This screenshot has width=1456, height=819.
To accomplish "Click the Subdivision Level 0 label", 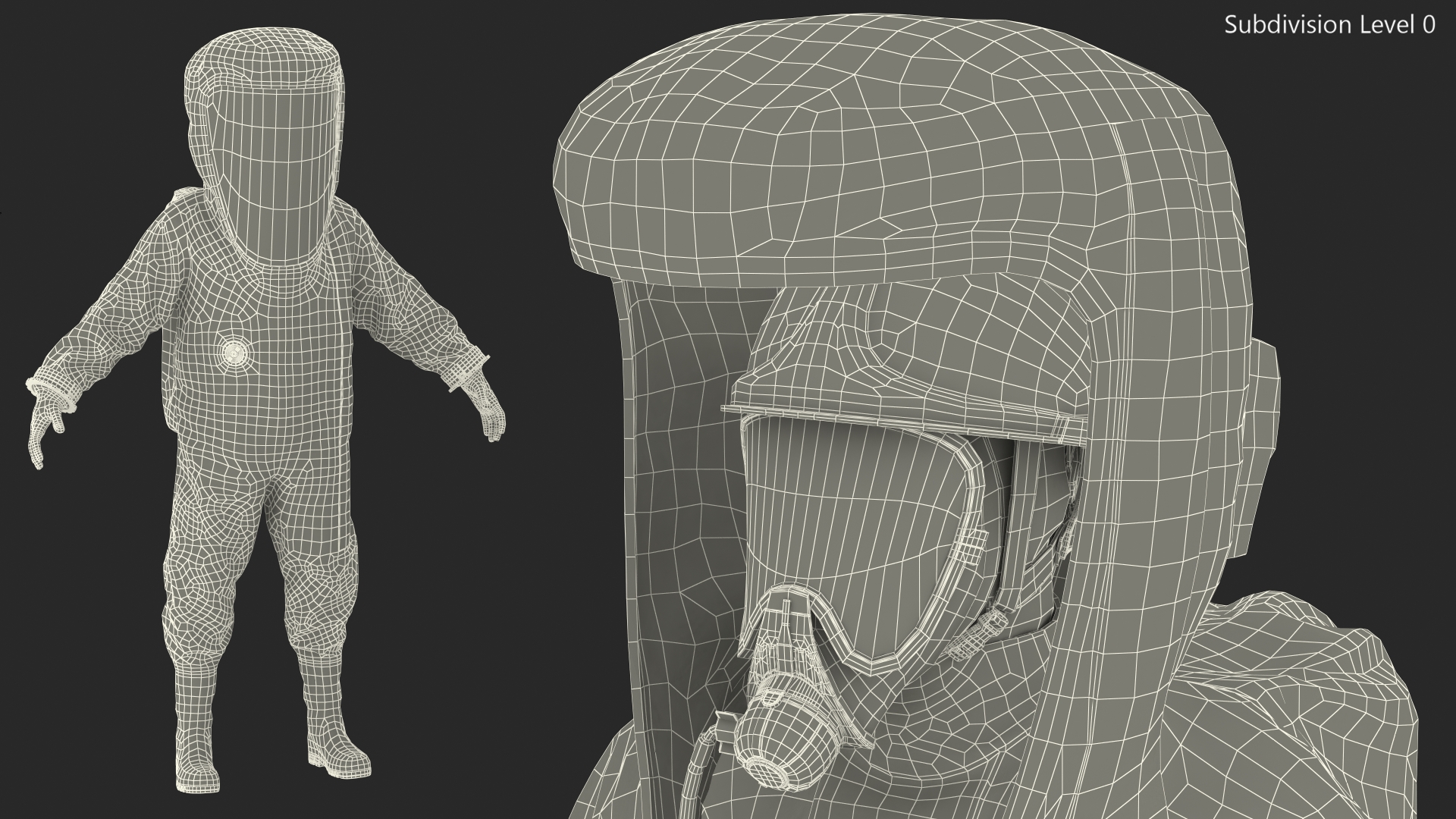I will [x=1329, y=25].
